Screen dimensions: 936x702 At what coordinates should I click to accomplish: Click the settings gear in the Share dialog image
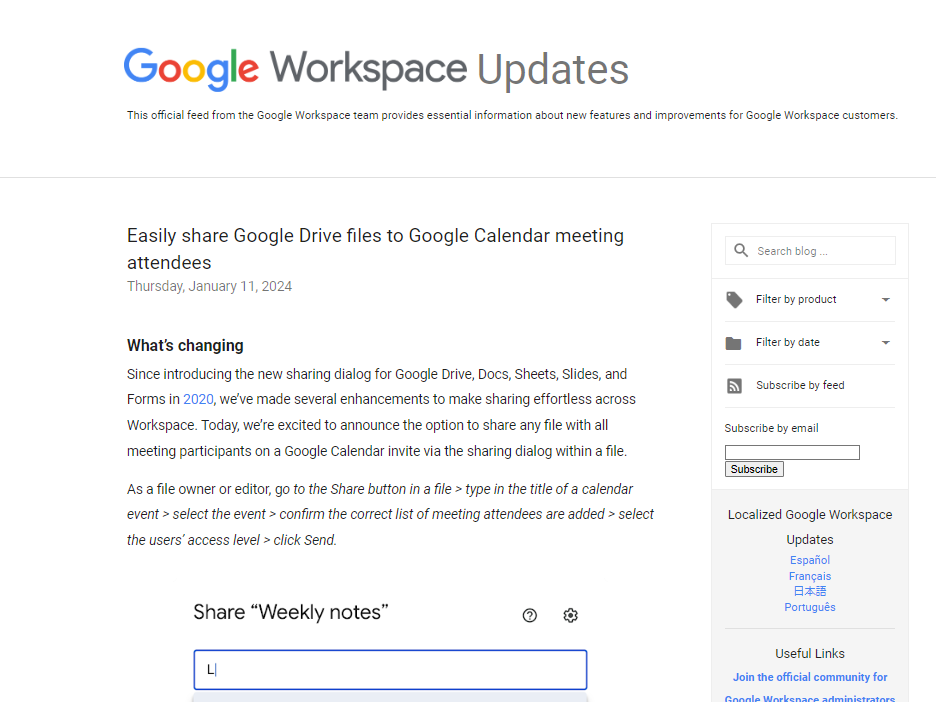(570, 615)
